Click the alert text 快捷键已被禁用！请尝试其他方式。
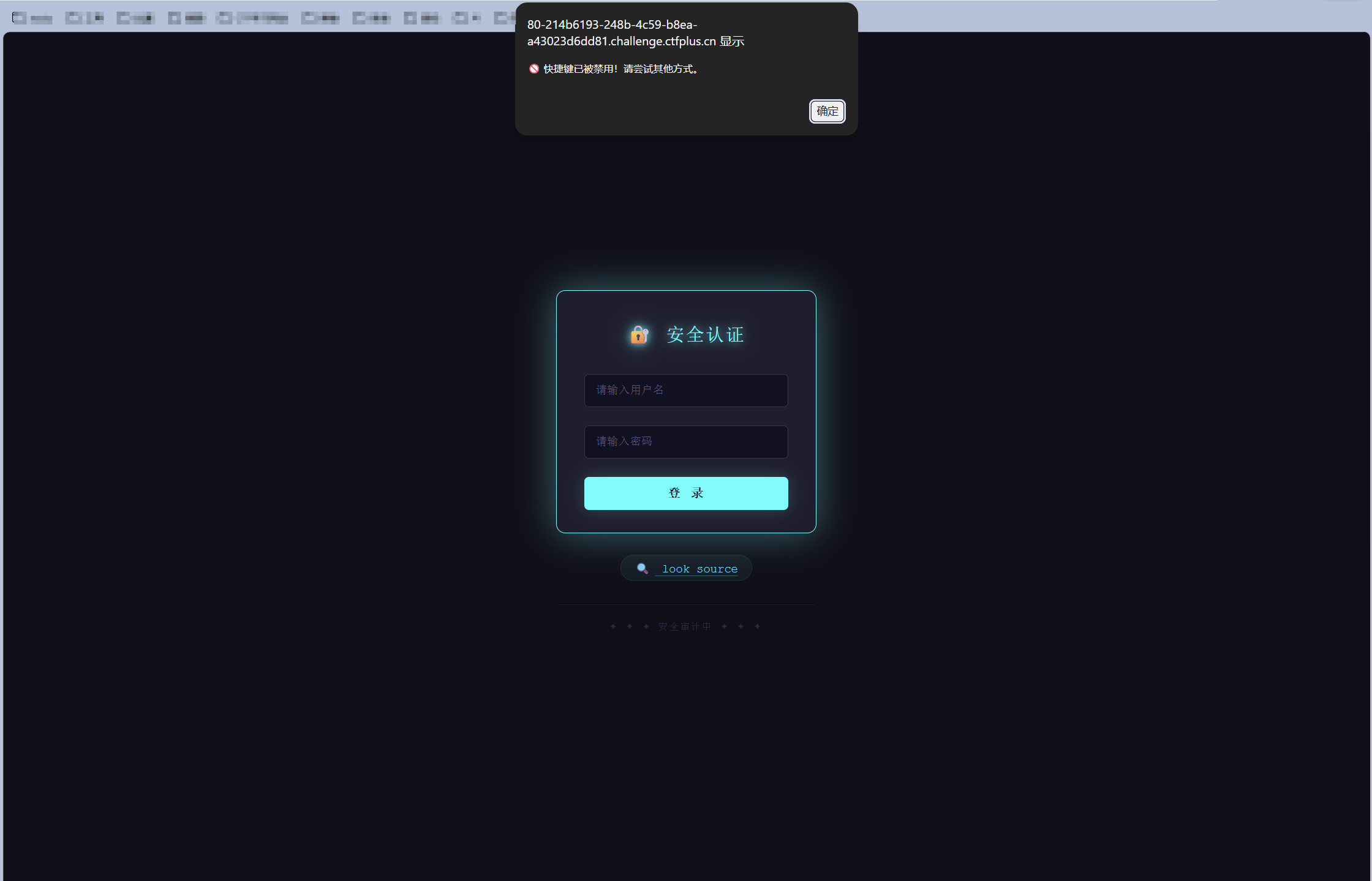Image resolution: width=1372 pixels, height=881 pixels. pos(622,69)
